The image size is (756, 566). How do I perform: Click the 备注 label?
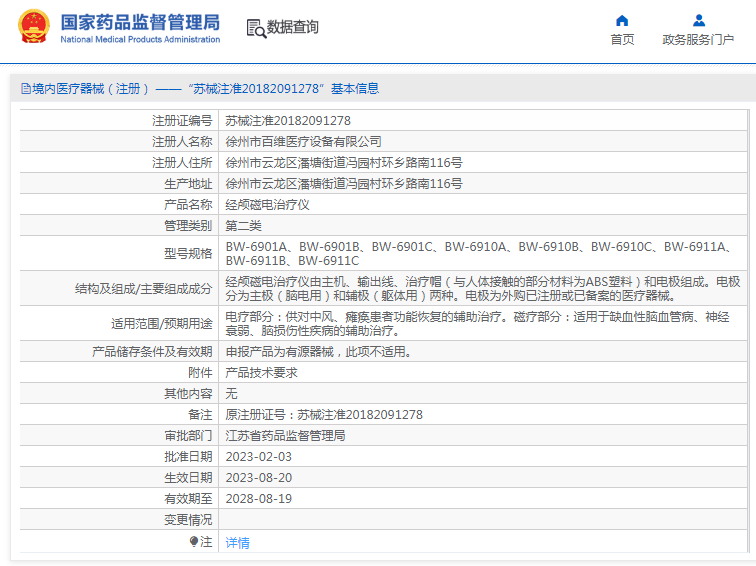pyautogui.click(x=200, y=415)
